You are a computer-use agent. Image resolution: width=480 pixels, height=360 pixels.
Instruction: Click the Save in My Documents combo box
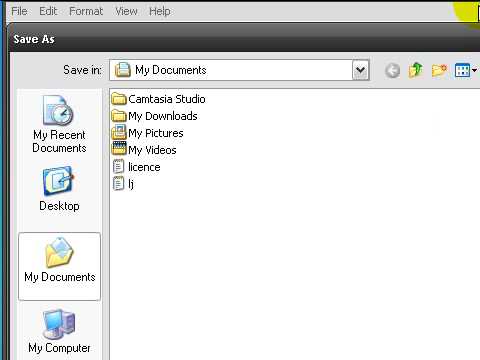tap(239, 70)
